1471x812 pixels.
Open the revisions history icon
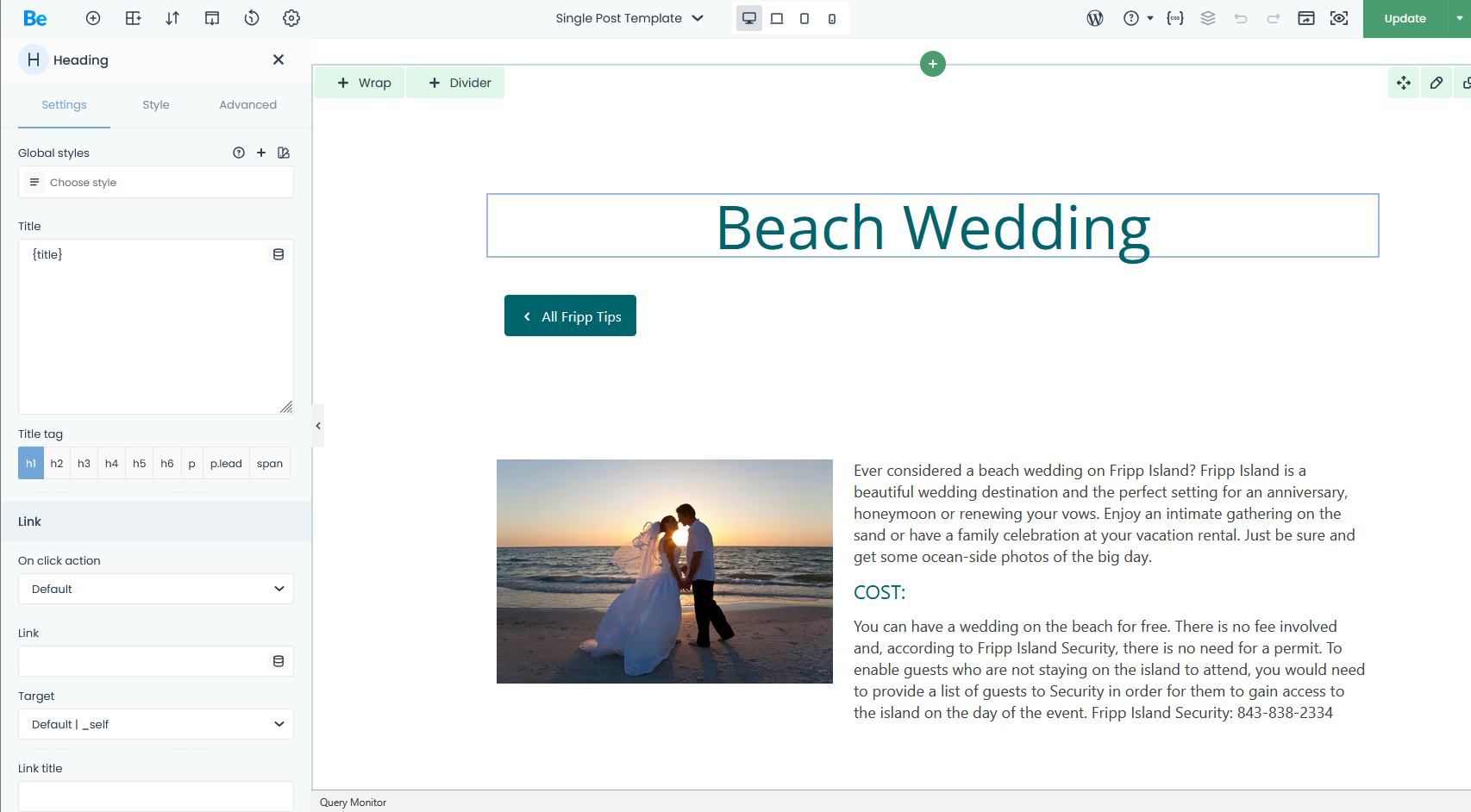(x=252, y=18)
